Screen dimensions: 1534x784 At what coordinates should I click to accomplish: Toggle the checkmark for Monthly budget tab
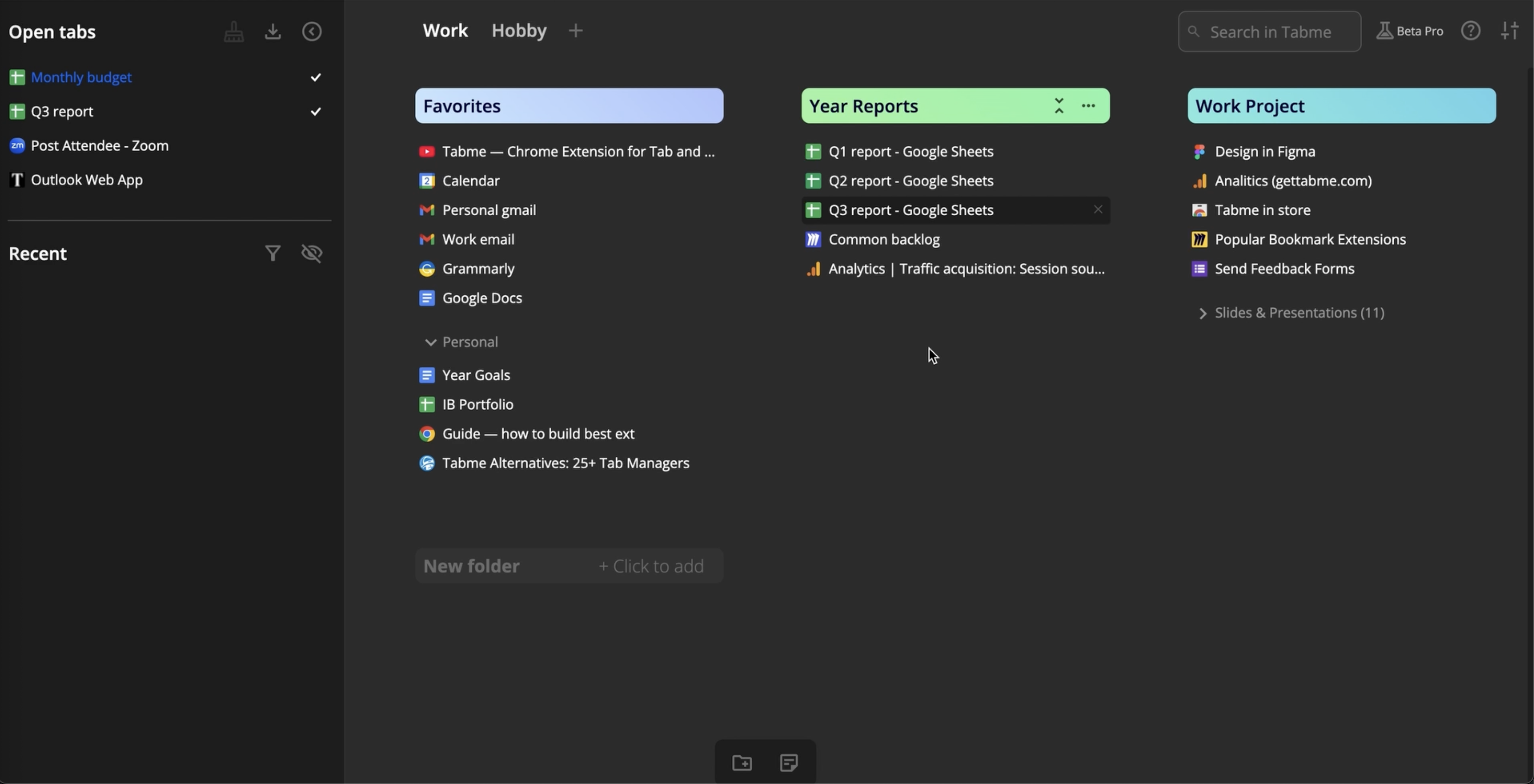(316, 77)
